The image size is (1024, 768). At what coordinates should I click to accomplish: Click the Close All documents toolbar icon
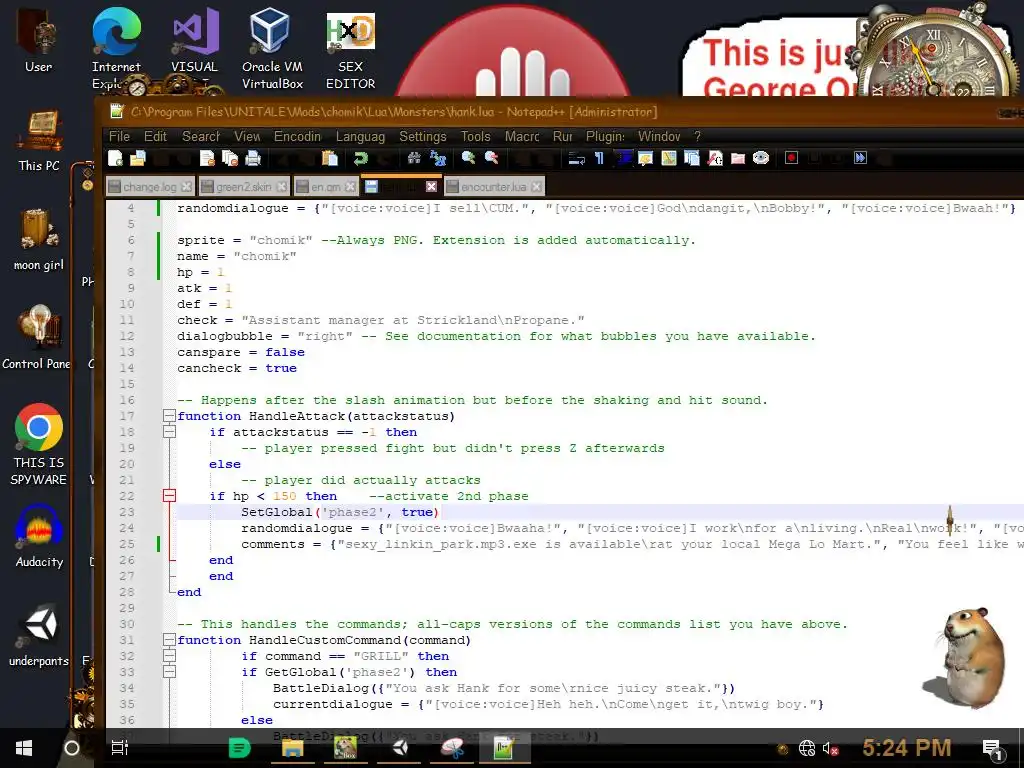coord(230,158)
